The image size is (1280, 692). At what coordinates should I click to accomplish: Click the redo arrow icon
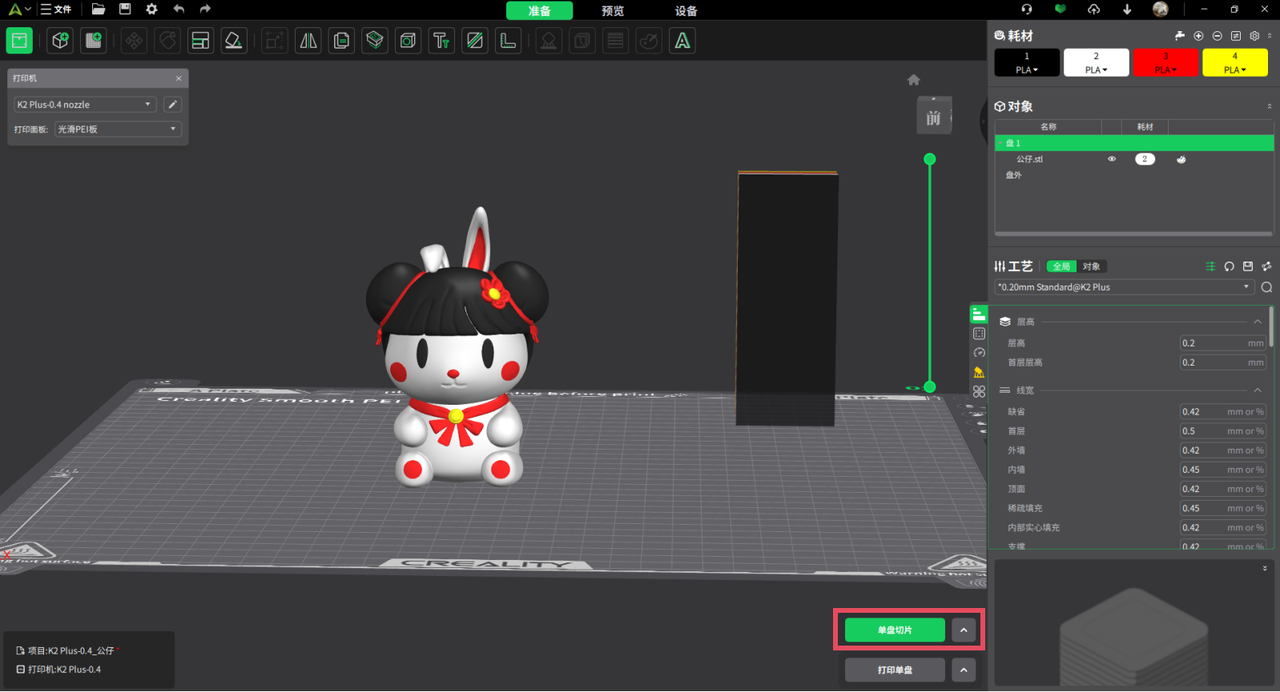click(205, 9)
